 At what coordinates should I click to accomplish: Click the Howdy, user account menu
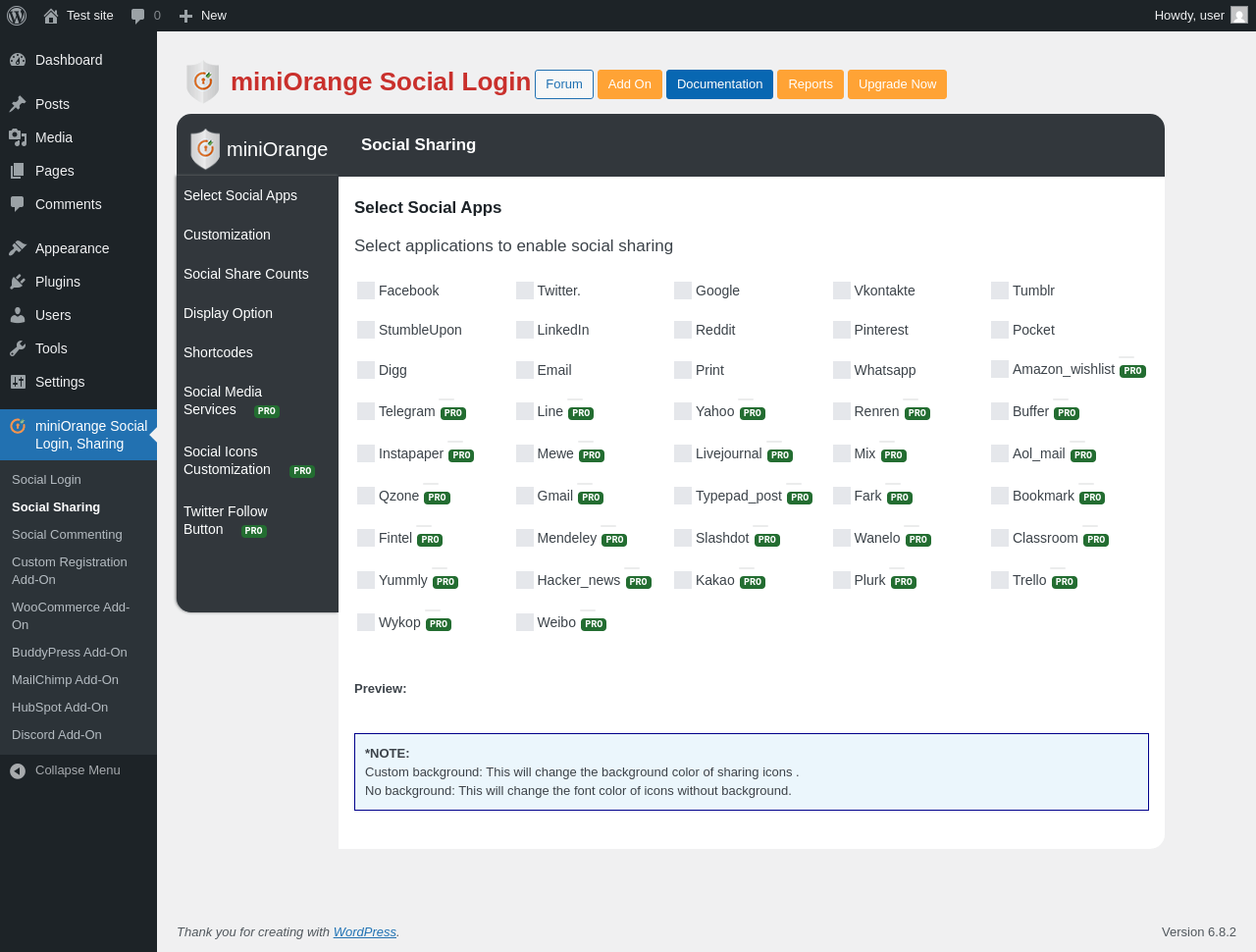coord(1201,16)
